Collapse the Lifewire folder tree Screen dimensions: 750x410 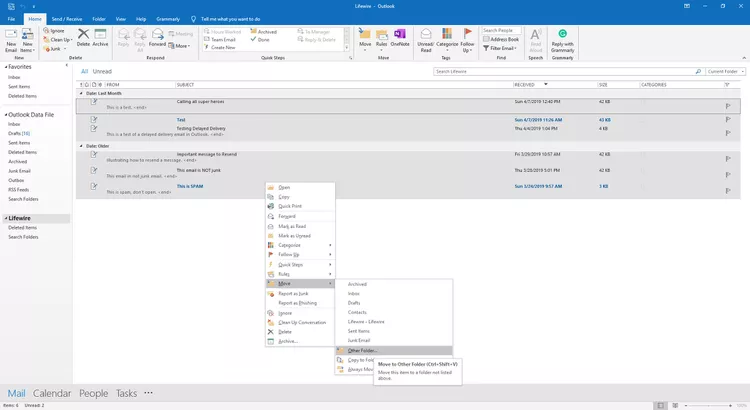(6, 218)
